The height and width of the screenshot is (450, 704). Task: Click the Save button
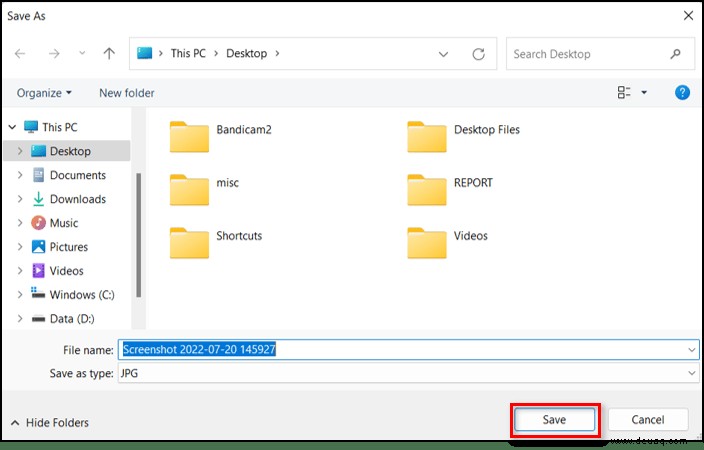[554, 420]
